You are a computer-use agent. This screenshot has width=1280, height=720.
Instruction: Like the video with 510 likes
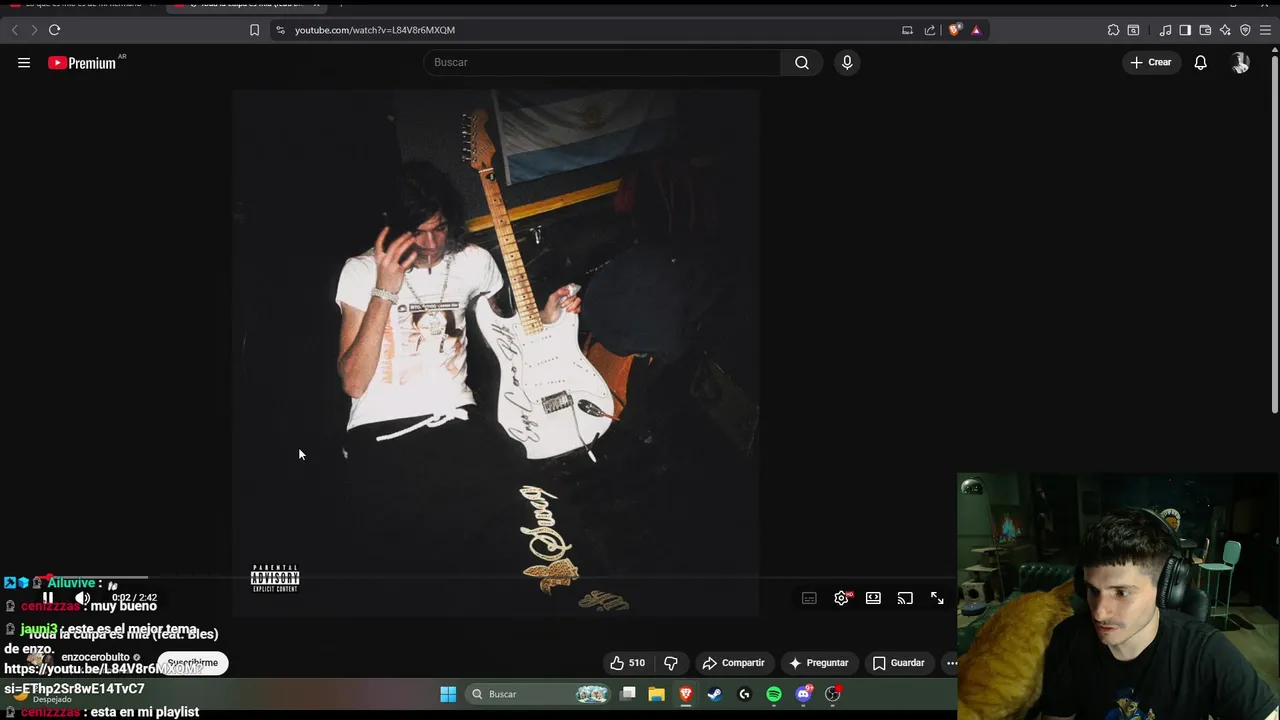[627, 663]
